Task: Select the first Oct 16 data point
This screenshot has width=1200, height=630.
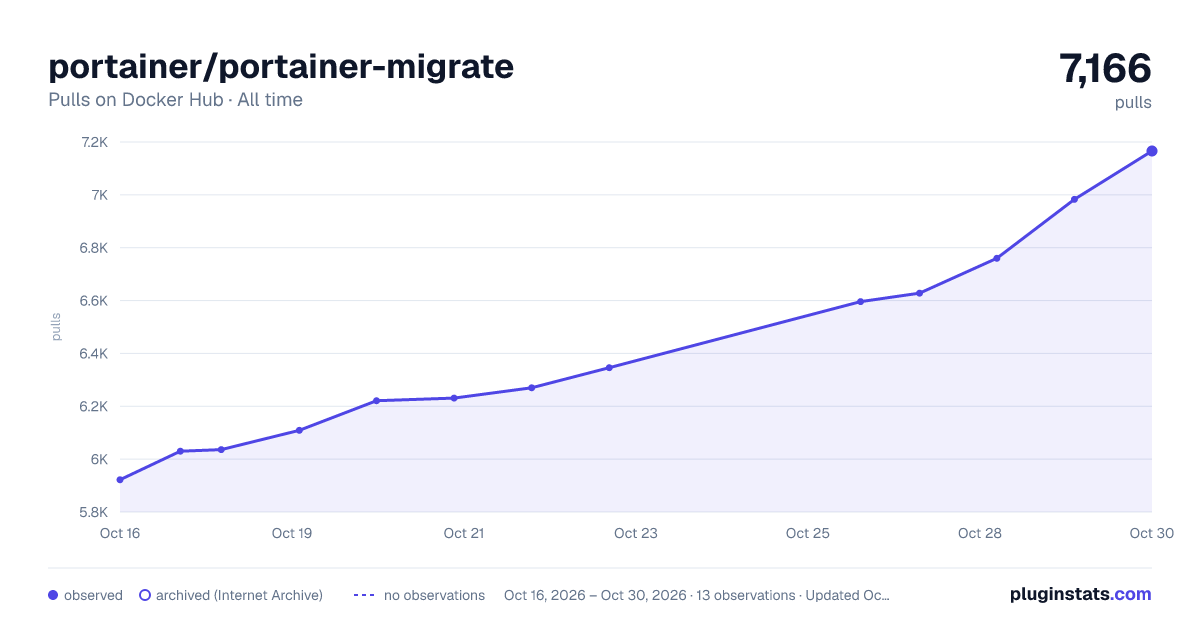Action: point(120,480)
